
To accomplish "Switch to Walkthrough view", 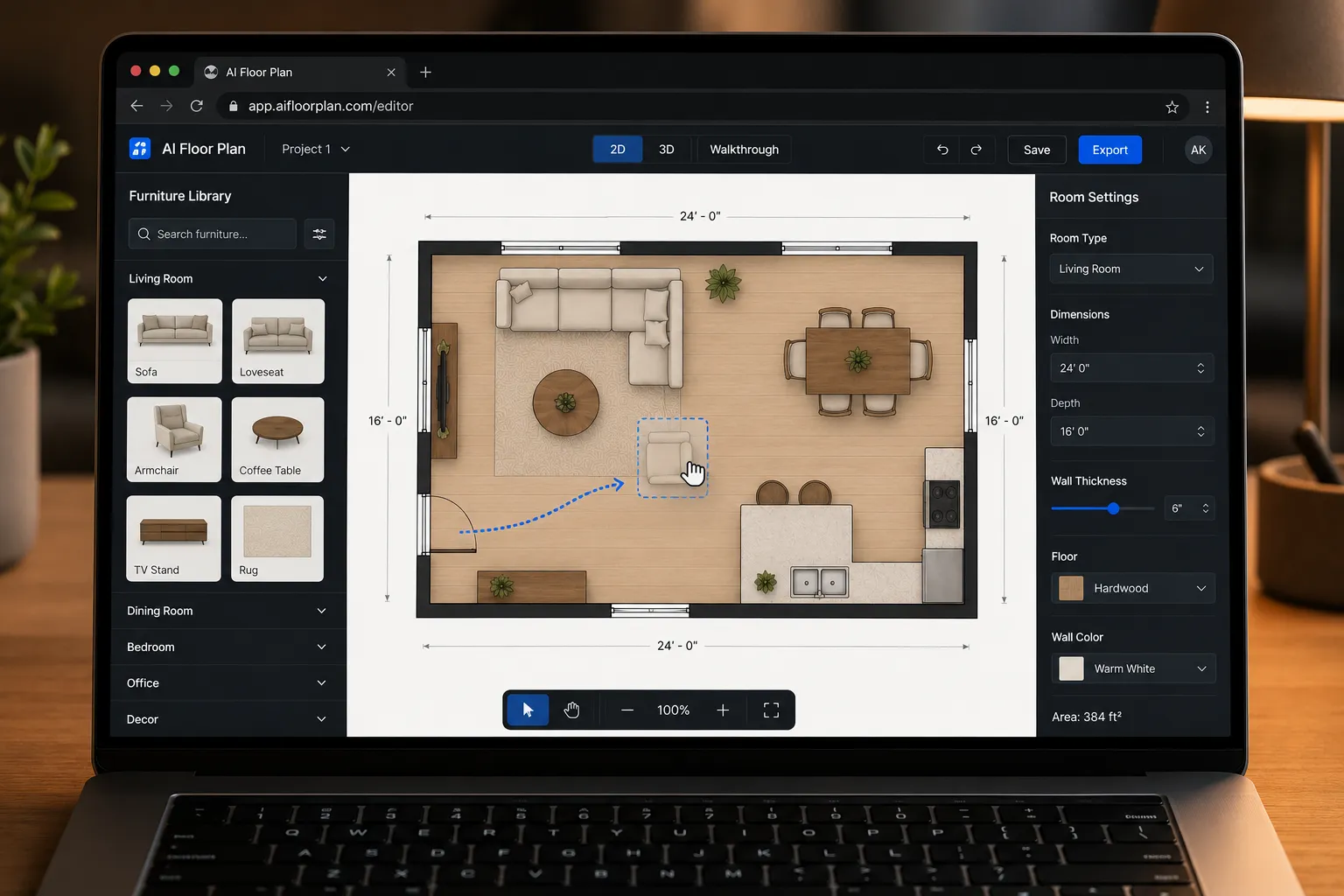I will [744, 150].
